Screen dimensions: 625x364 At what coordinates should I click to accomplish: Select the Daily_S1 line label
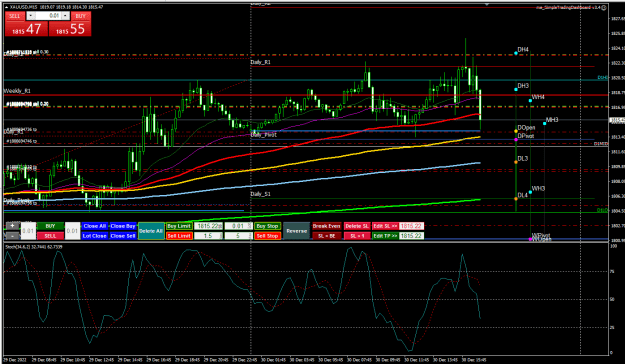pyautogui.click(x=261, y=194)
